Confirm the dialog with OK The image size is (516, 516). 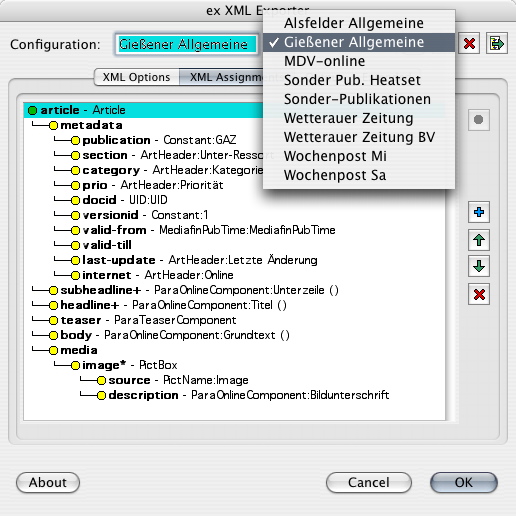coord(464,482)
